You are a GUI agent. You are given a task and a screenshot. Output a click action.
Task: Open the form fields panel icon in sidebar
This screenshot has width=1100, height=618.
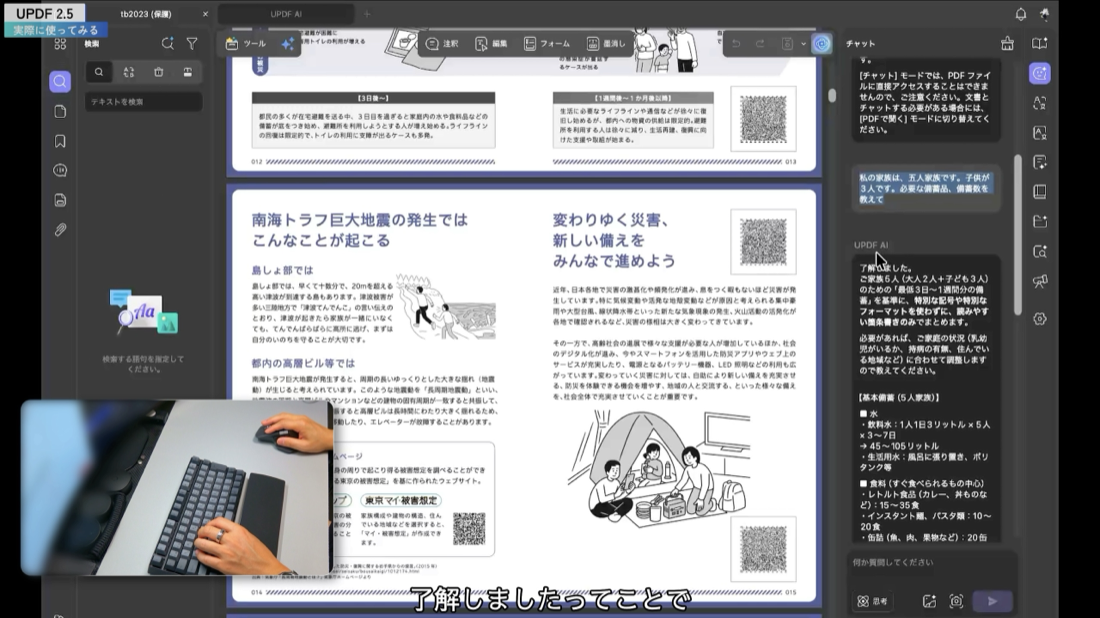coord(60,200)
